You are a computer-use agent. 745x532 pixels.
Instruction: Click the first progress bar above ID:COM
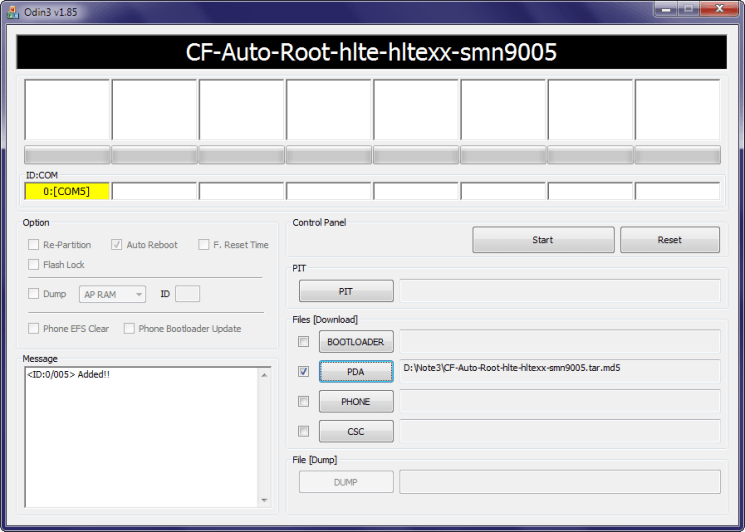(x=67, y=155)
